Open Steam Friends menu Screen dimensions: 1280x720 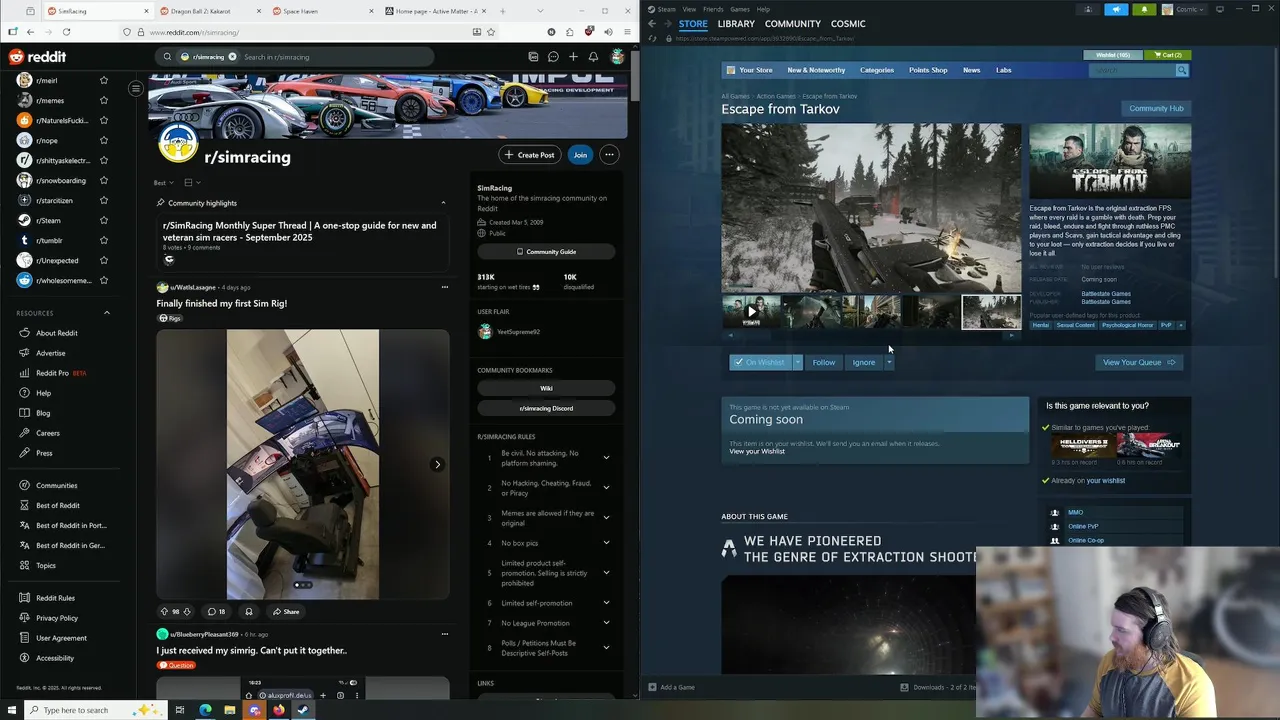click(x=713, y=9)
